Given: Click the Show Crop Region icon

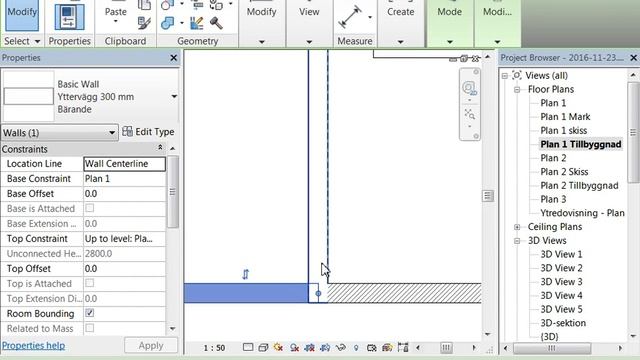Looking at the screenshot, I should [325, 347].
